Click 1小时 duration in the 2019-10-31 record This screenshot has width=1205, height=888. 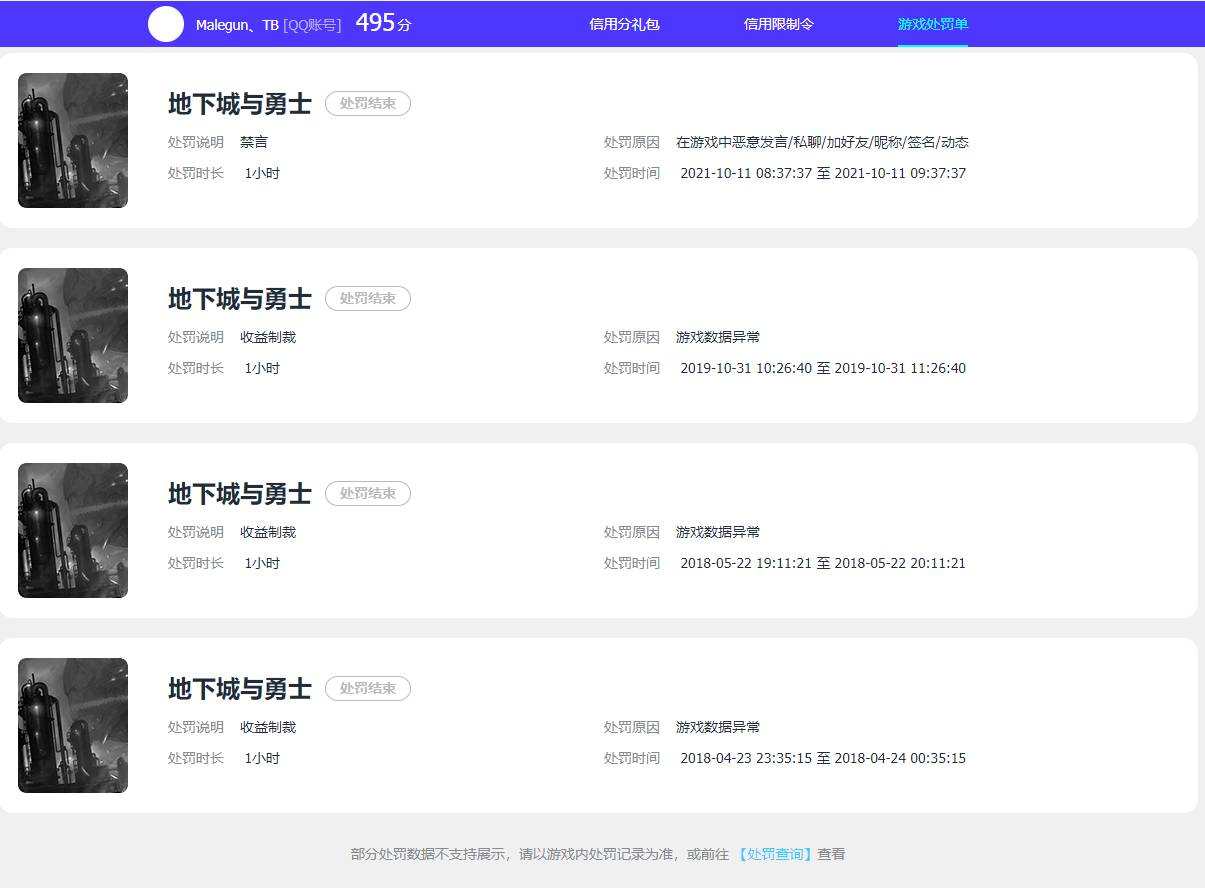point(262,368)
